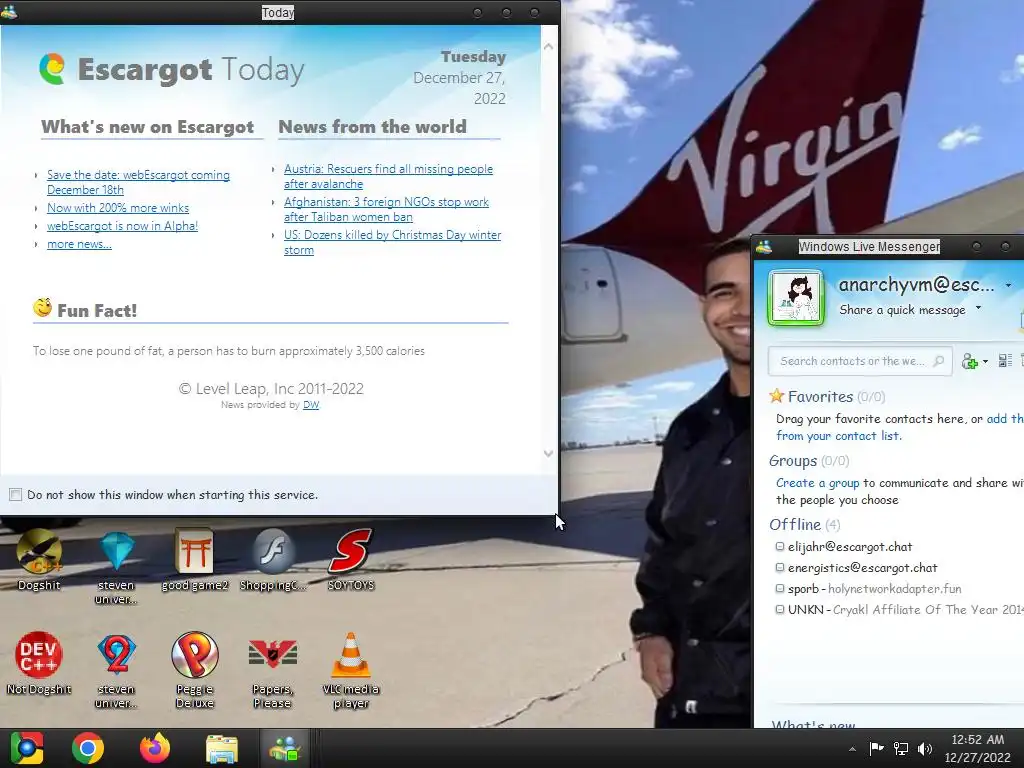1024x768 pixels.
Task: Click the Escargot logo in Today window
Action: click(x=52, y=69)
